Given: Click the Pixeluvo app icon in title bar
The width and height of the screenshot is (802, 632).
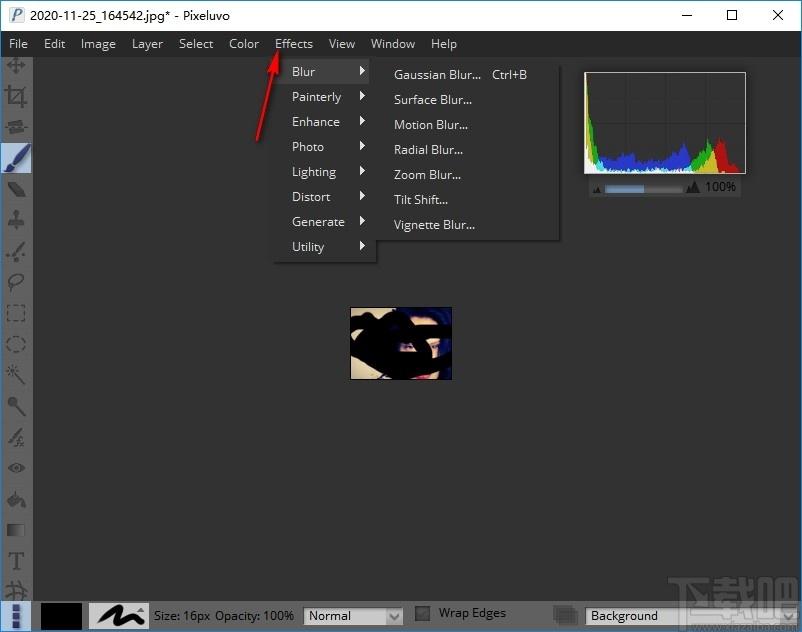Looking at the screenshot, I should [x=16, y=15].
